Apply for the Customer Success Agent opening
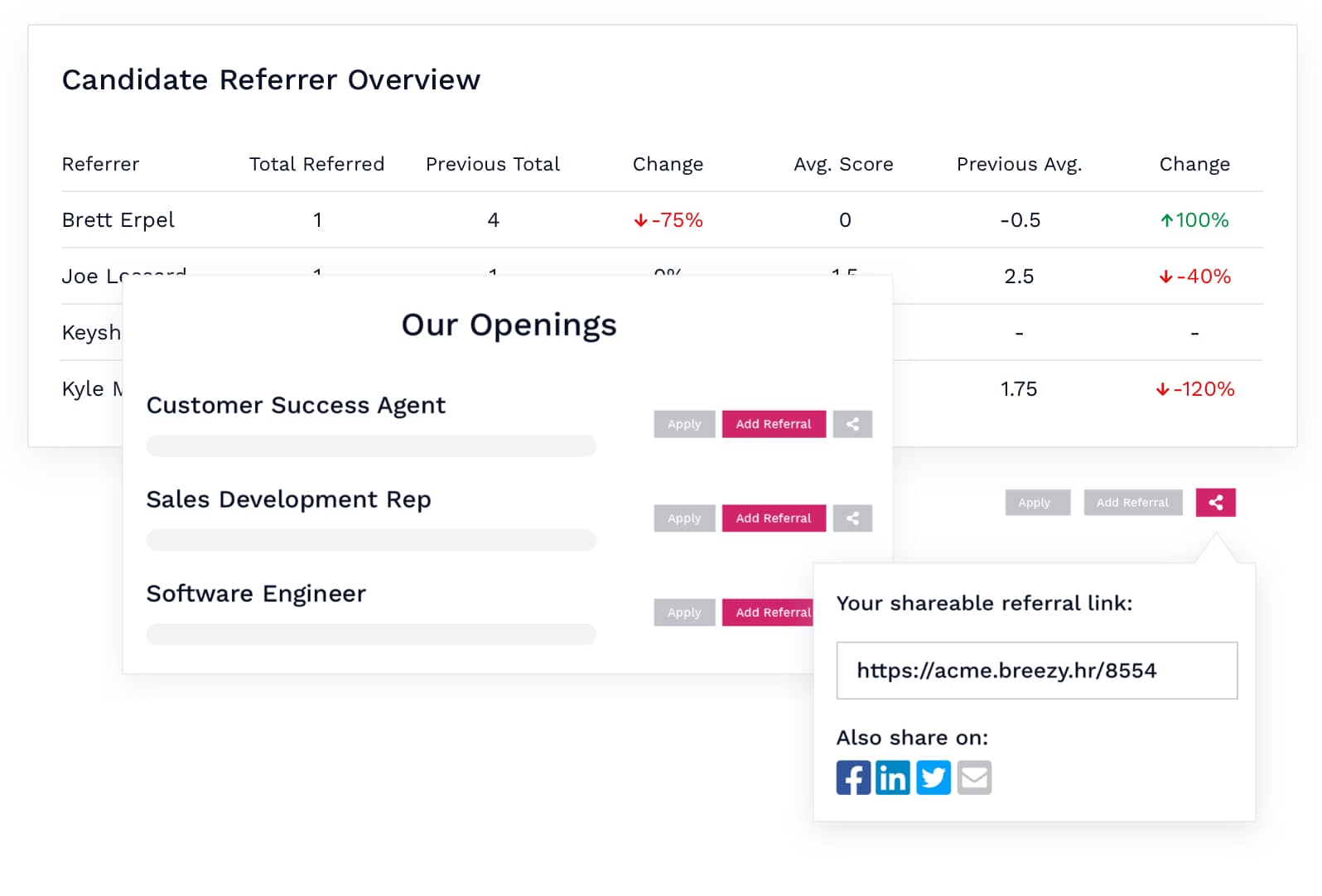1322x896 pixels. click(683, 424)
